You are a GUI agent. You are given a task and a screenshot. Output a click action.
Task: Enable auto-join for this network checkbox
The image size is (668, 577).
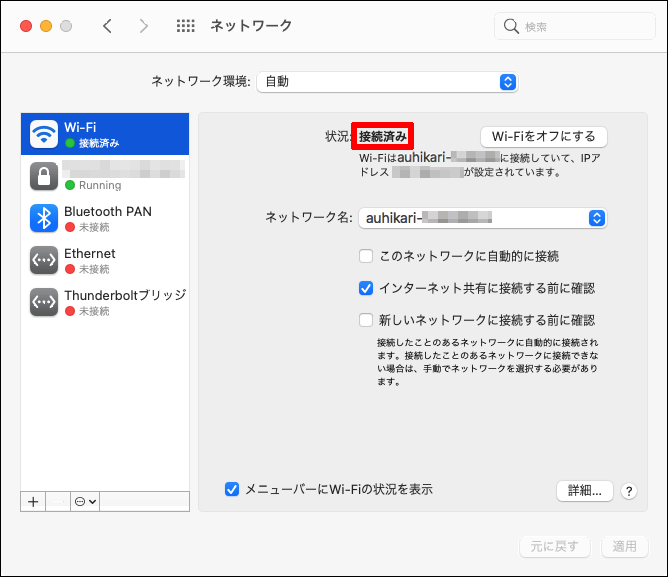367,256
